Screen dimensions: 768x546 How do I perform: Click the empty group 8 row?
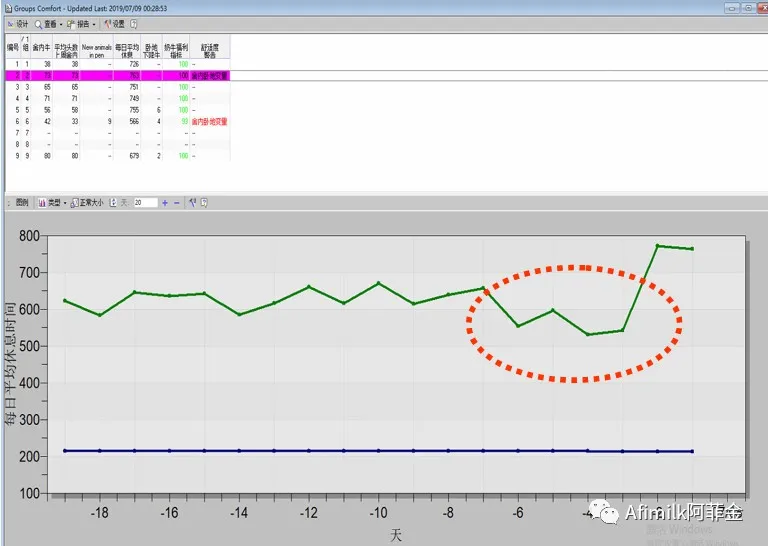point(118,144)
